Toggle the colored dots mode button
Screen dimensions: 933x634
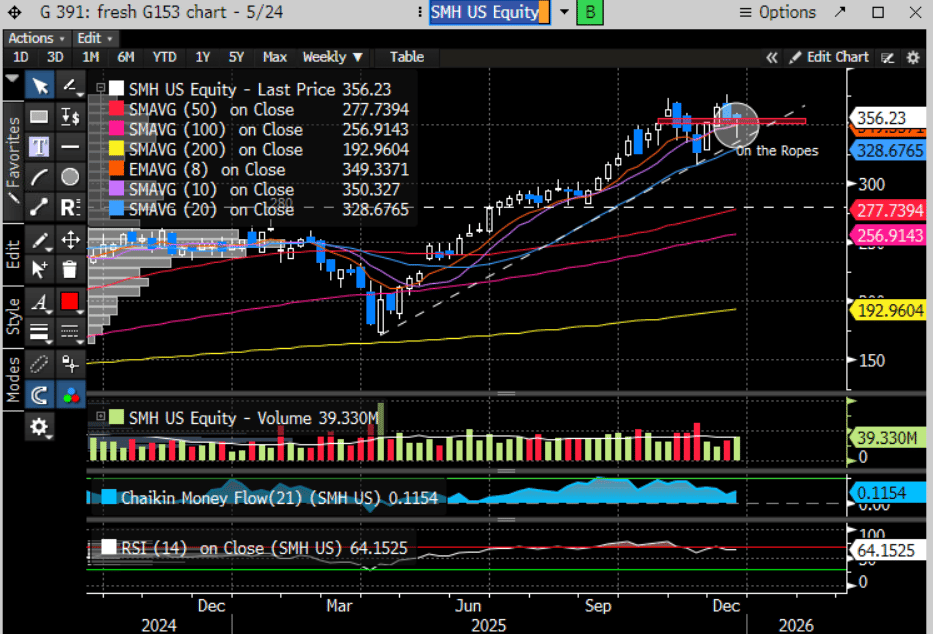[71, 395]
